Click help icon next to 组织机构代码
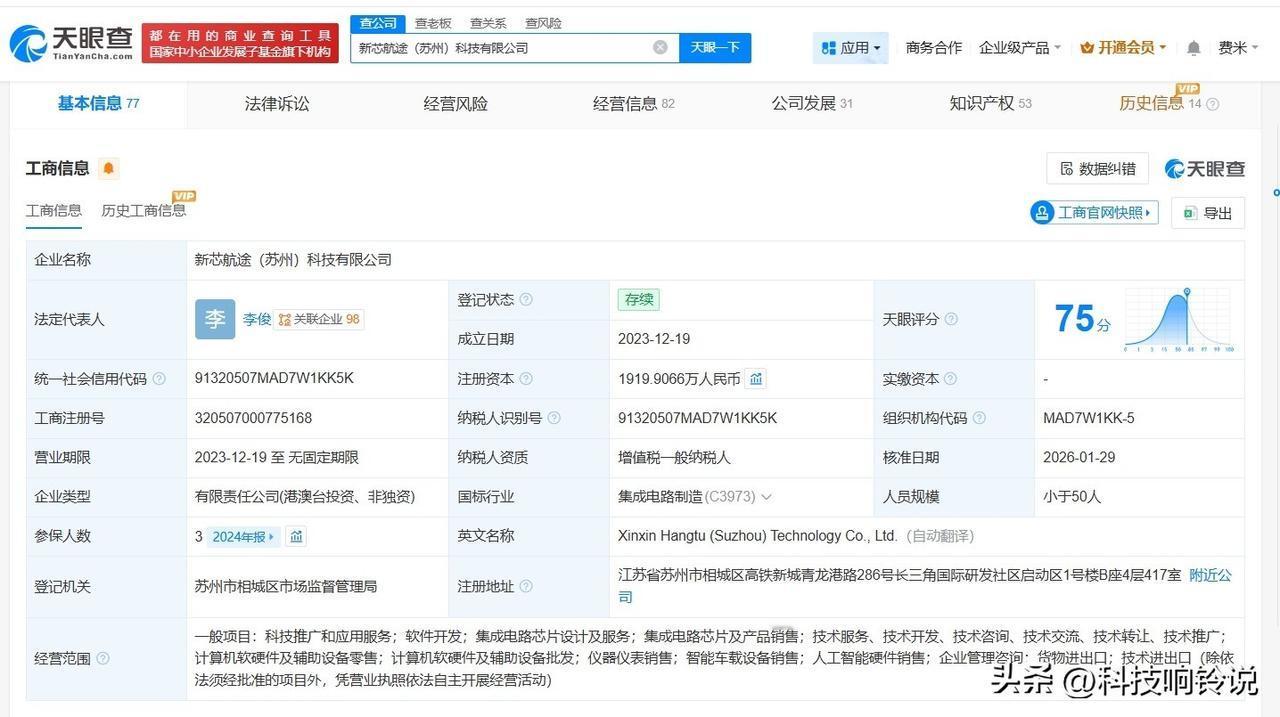The height and width of the screenshot is (717, 1280). (979, 418)
